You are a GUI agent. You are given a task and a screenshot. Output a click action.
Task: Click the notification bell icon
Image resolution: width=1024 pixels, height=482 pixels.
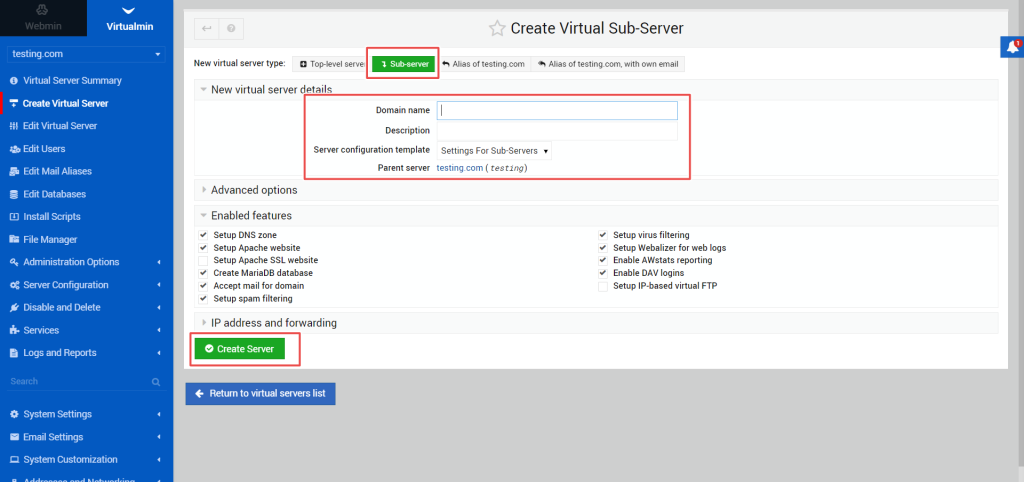click(x=1012, y=47)
